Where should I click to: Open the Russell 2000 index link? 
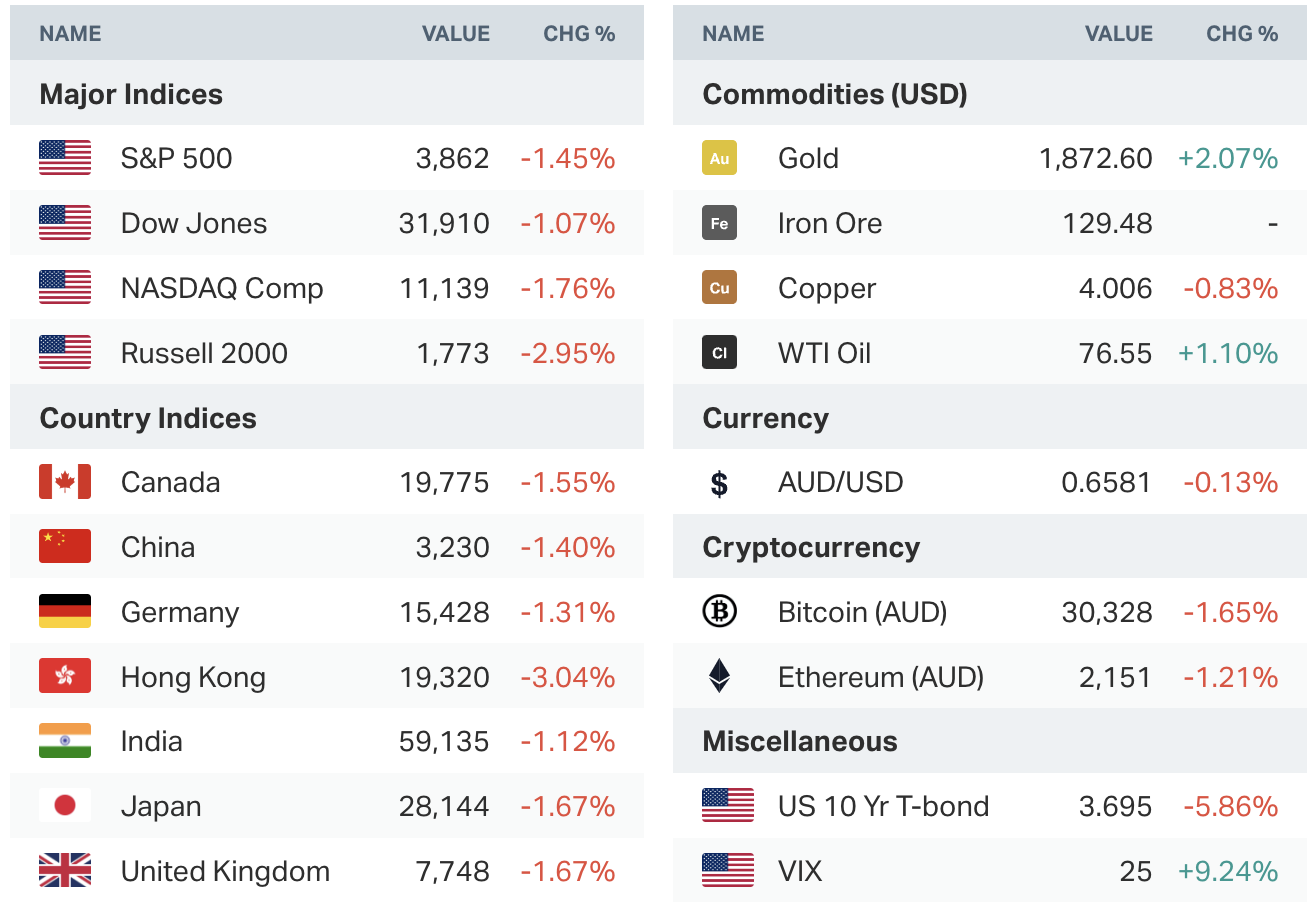204,353
